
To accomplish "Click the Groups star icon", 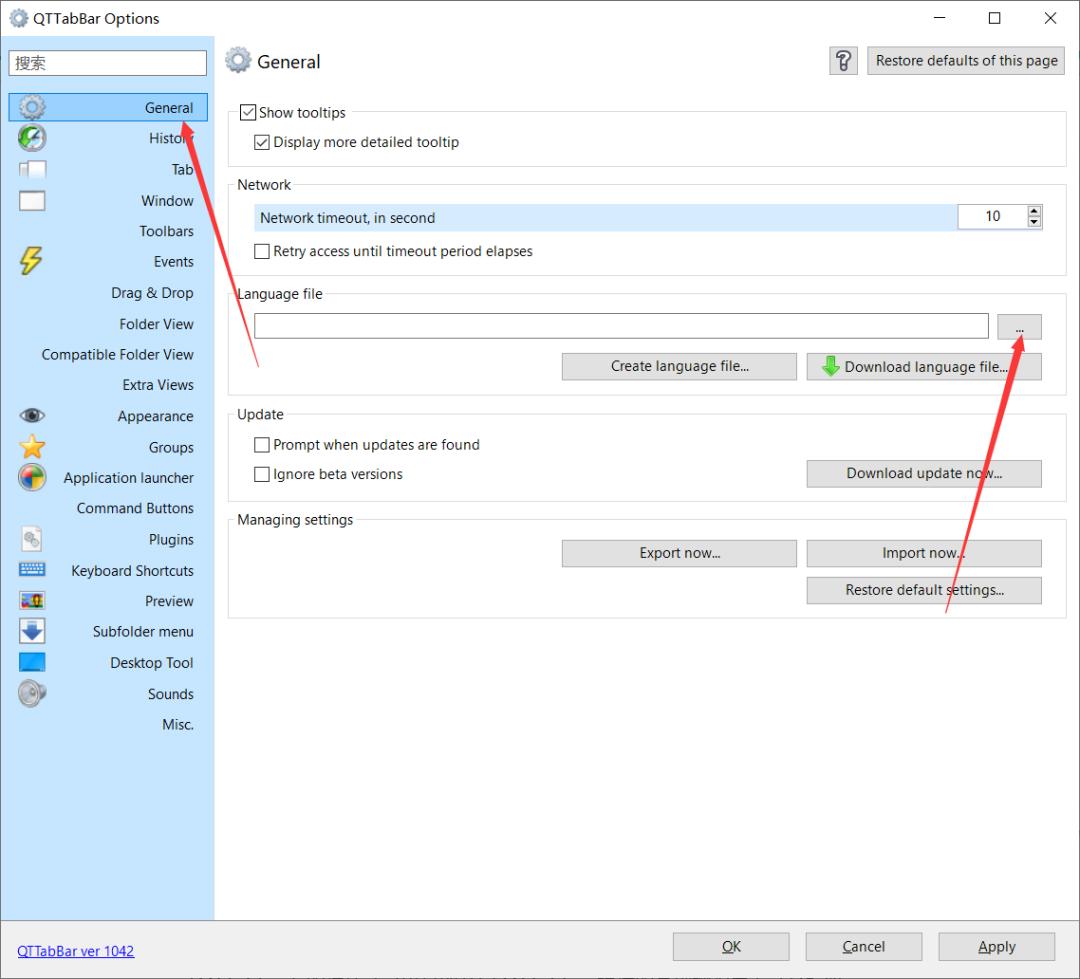I will click(32, 447).
